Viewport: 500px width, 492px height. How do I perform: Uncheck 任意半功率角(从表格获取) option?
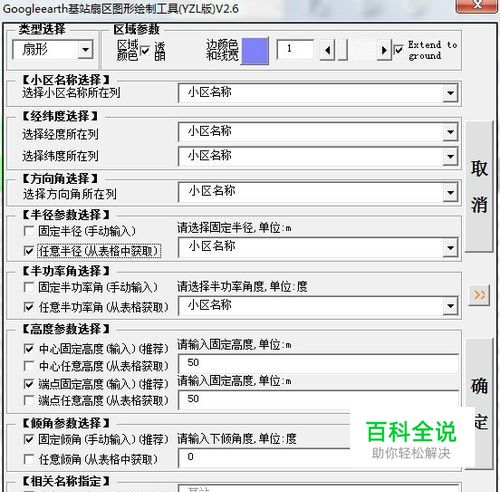coord(29,307)
